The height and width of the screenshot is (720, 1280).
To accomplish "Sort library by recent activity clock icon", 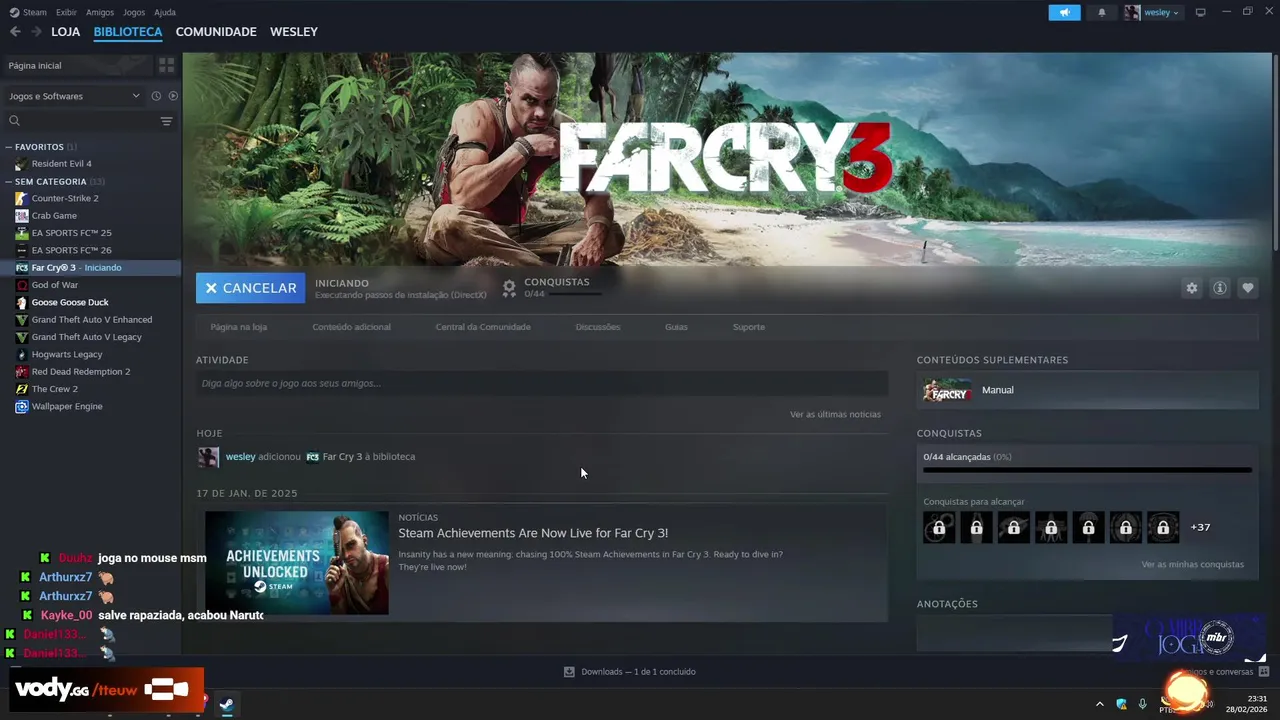I will pos(156,96).
